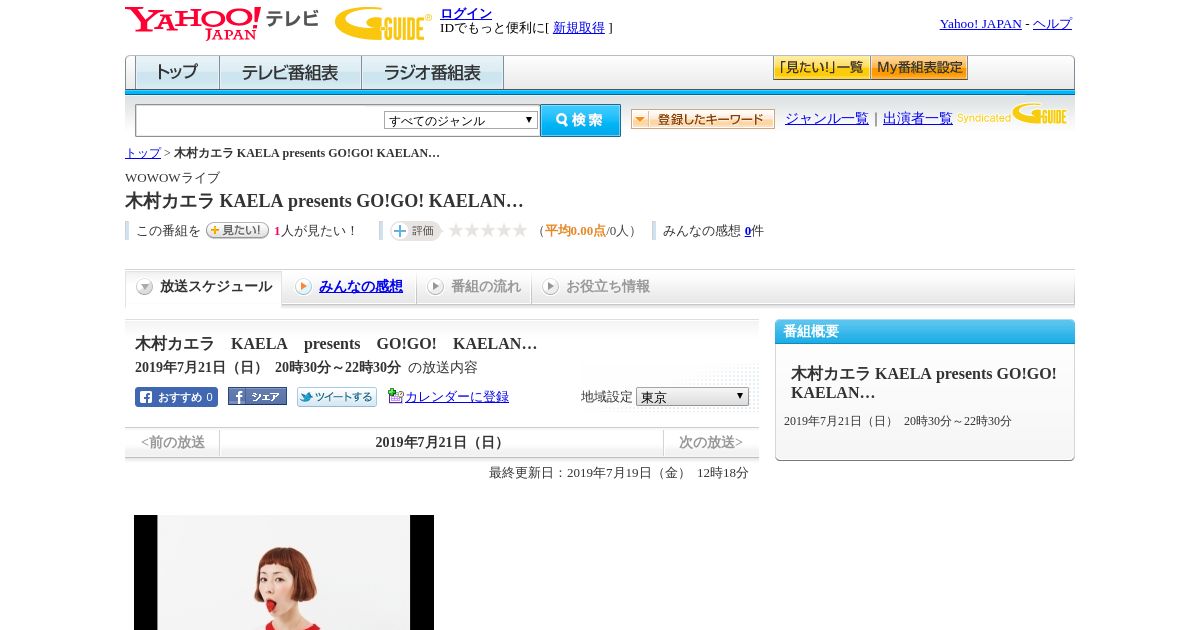This screenshot has width=1200, height=630.
Task: Open the ラジオ番組表 tab
Action: (x=432, y=73)
